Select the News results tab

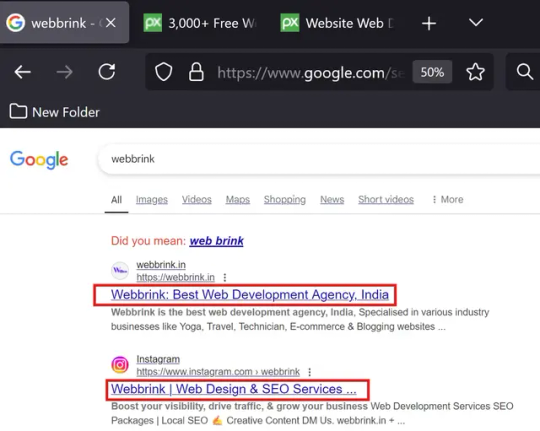click(332, 199)
